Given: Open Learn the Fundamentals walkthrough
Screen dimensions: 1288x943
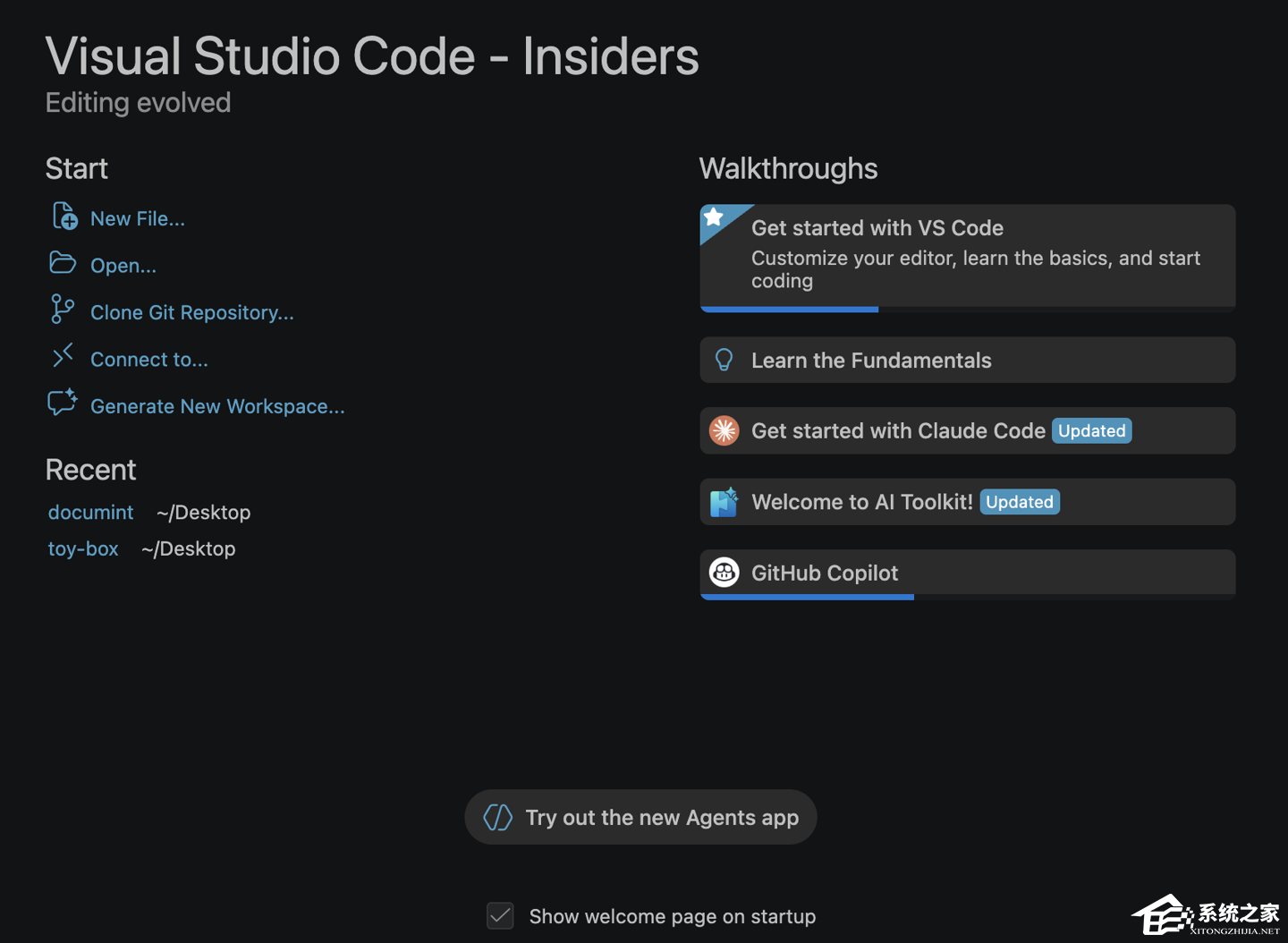Looking at the screenshot, I should [968, 360].
